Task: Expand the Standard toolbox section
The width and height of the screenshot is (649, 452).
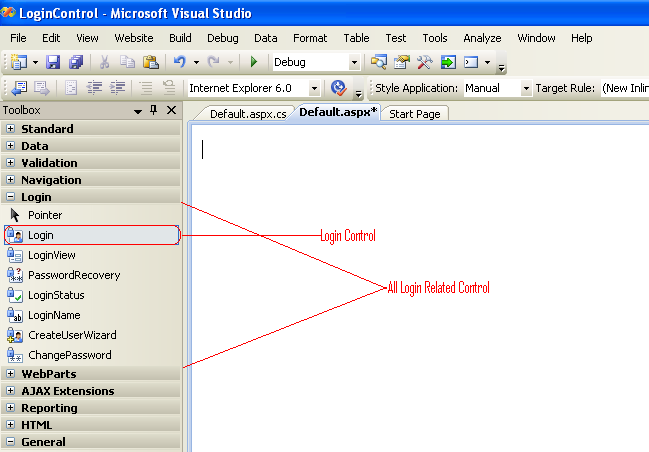Action: pos(11,129)
